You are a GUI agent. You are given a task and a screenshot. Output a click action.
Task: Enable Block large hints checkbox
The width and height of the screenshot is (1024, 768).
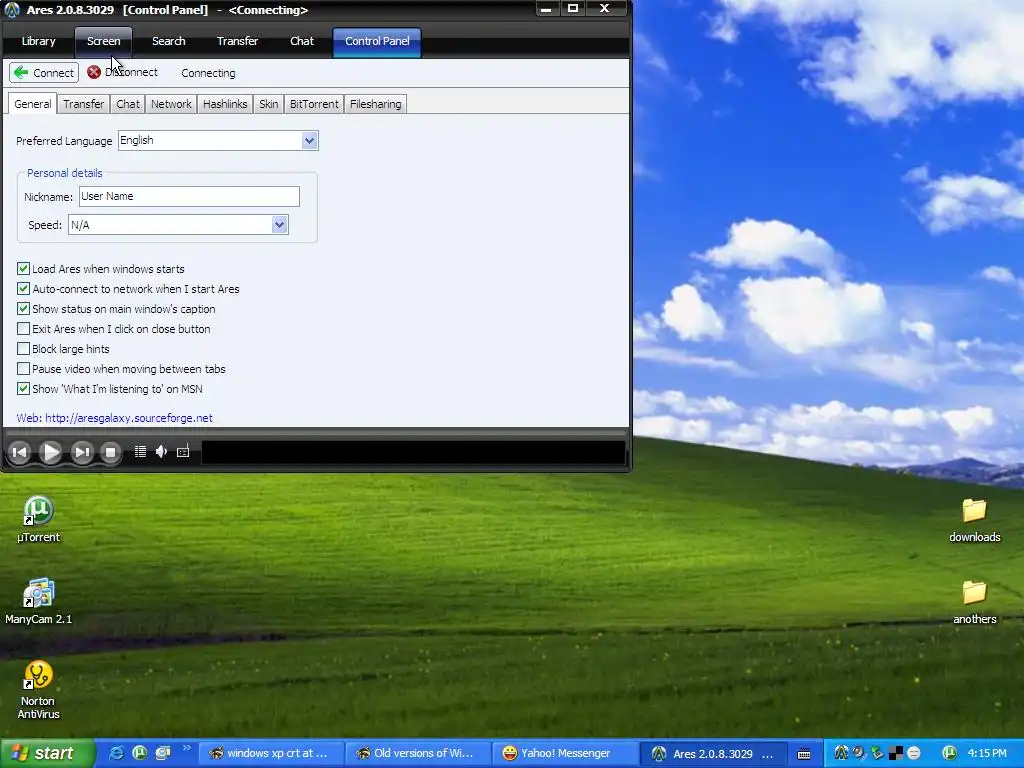[x=24, y=349]
